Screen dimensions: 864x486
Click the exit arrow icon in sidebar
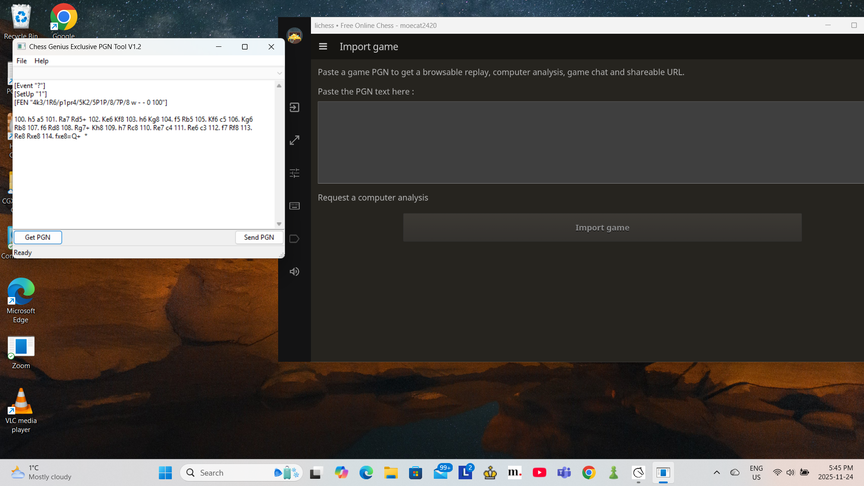[295, 107]
